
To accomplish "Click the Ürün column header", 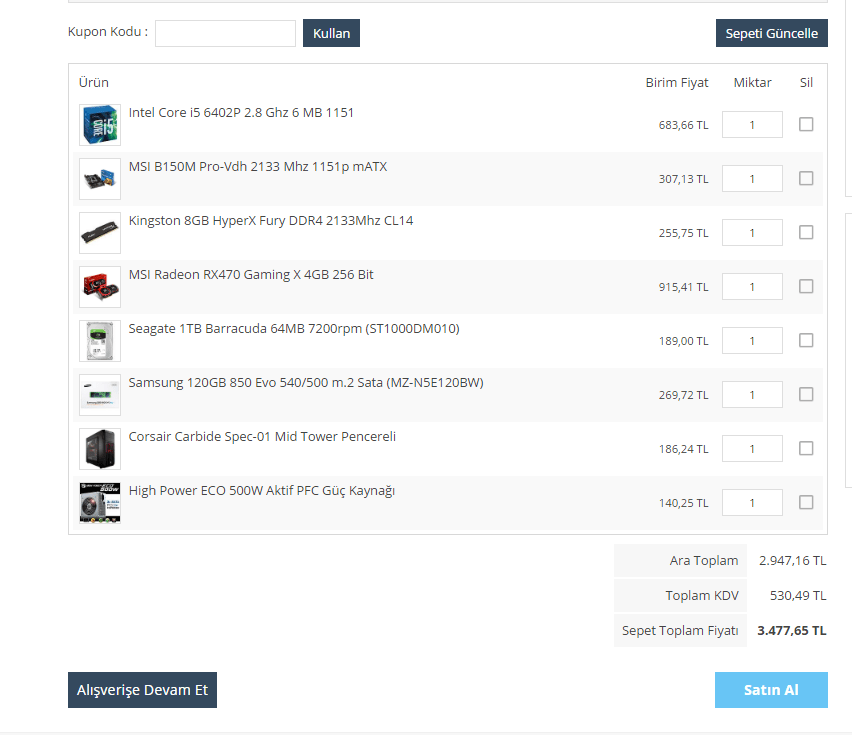I will pos(93,83).
